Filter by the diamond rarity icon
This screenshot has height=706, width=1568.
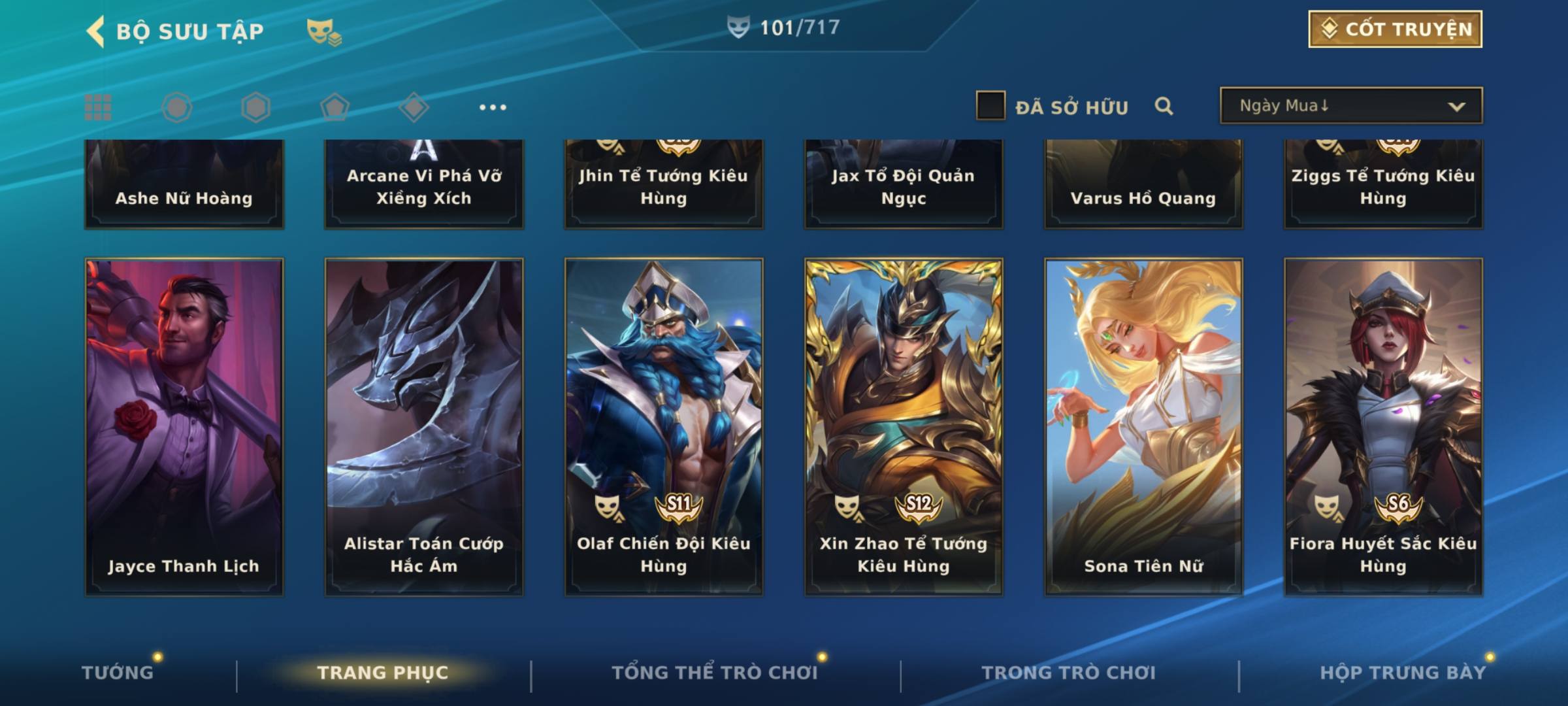(x=414, y=107)
